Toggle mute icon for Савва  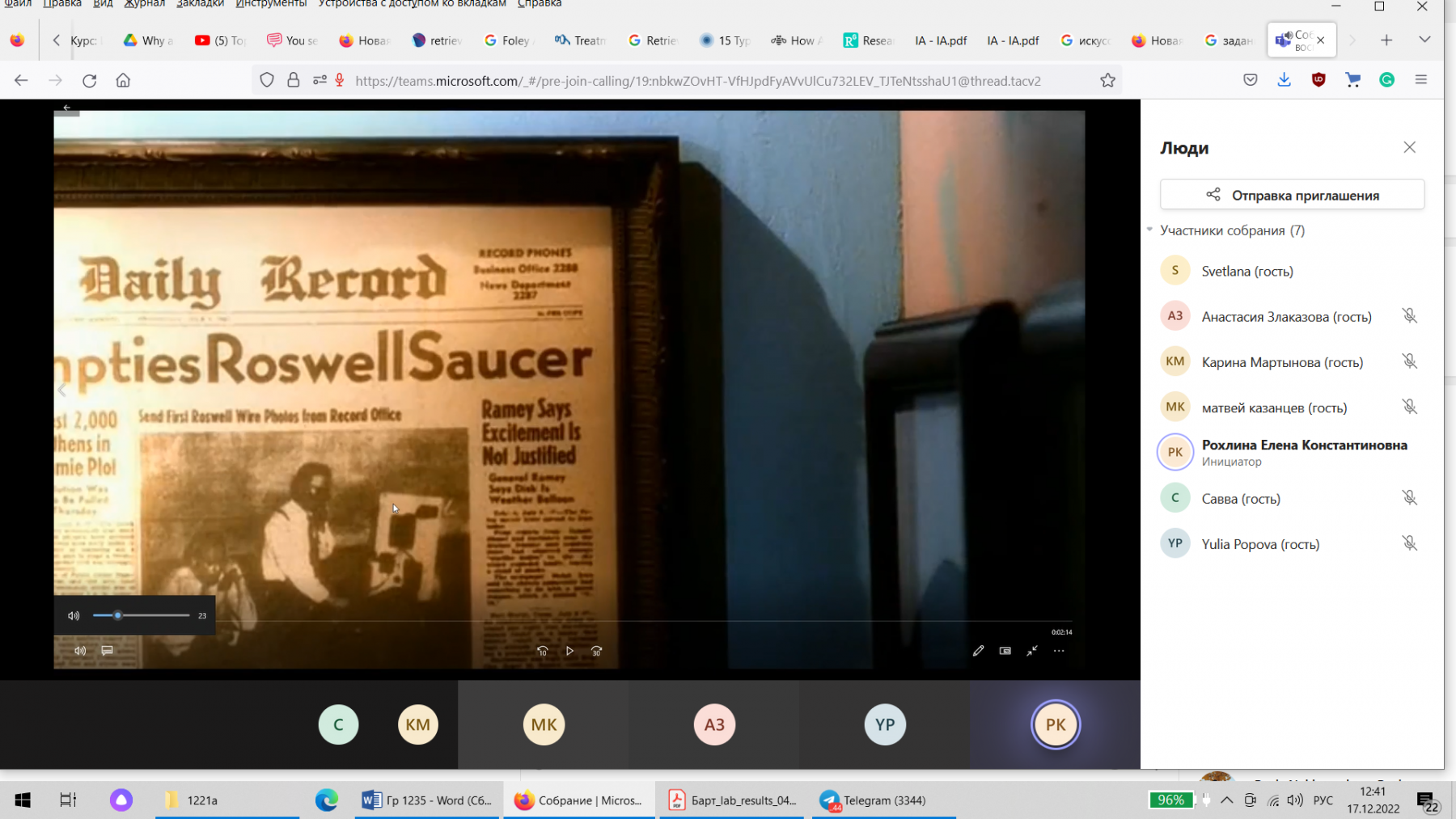pyautogui.click(x=1410, y=497)
